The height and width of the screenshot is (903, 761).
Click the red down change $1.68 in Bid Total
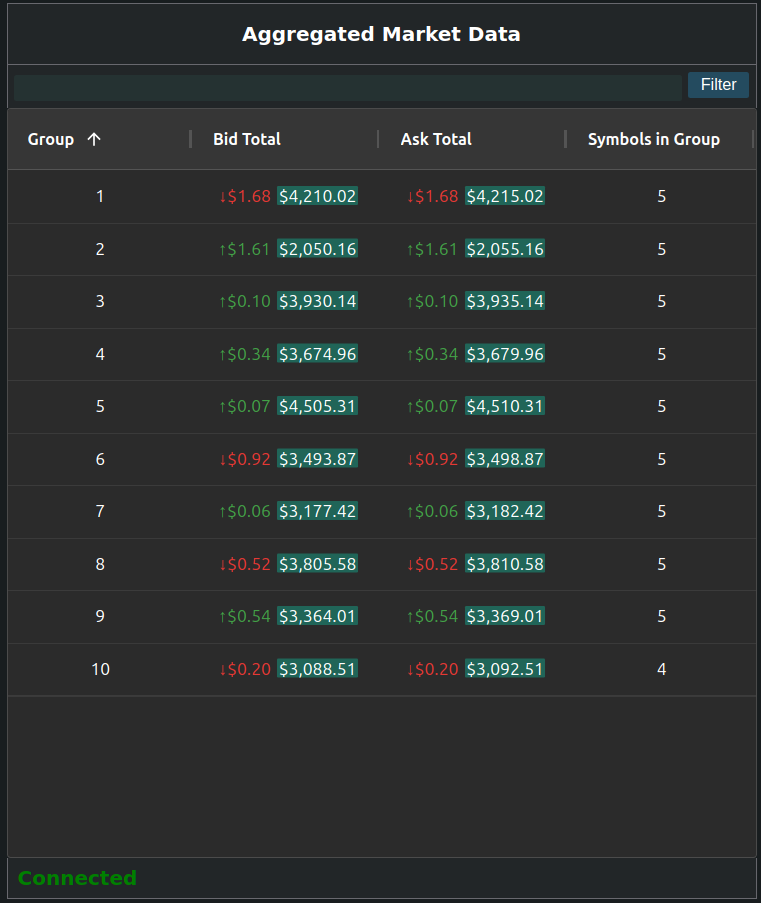[x=245, y=196]
